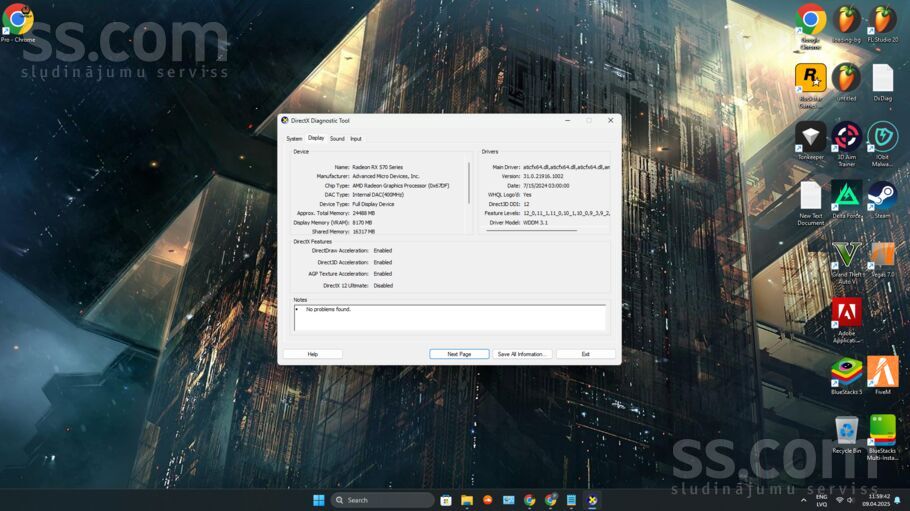The height and width of the screenshot is (511, 910).
Task: Open Google Chrome desktop shortcut at top right
Action: click(x=811, y=26)
